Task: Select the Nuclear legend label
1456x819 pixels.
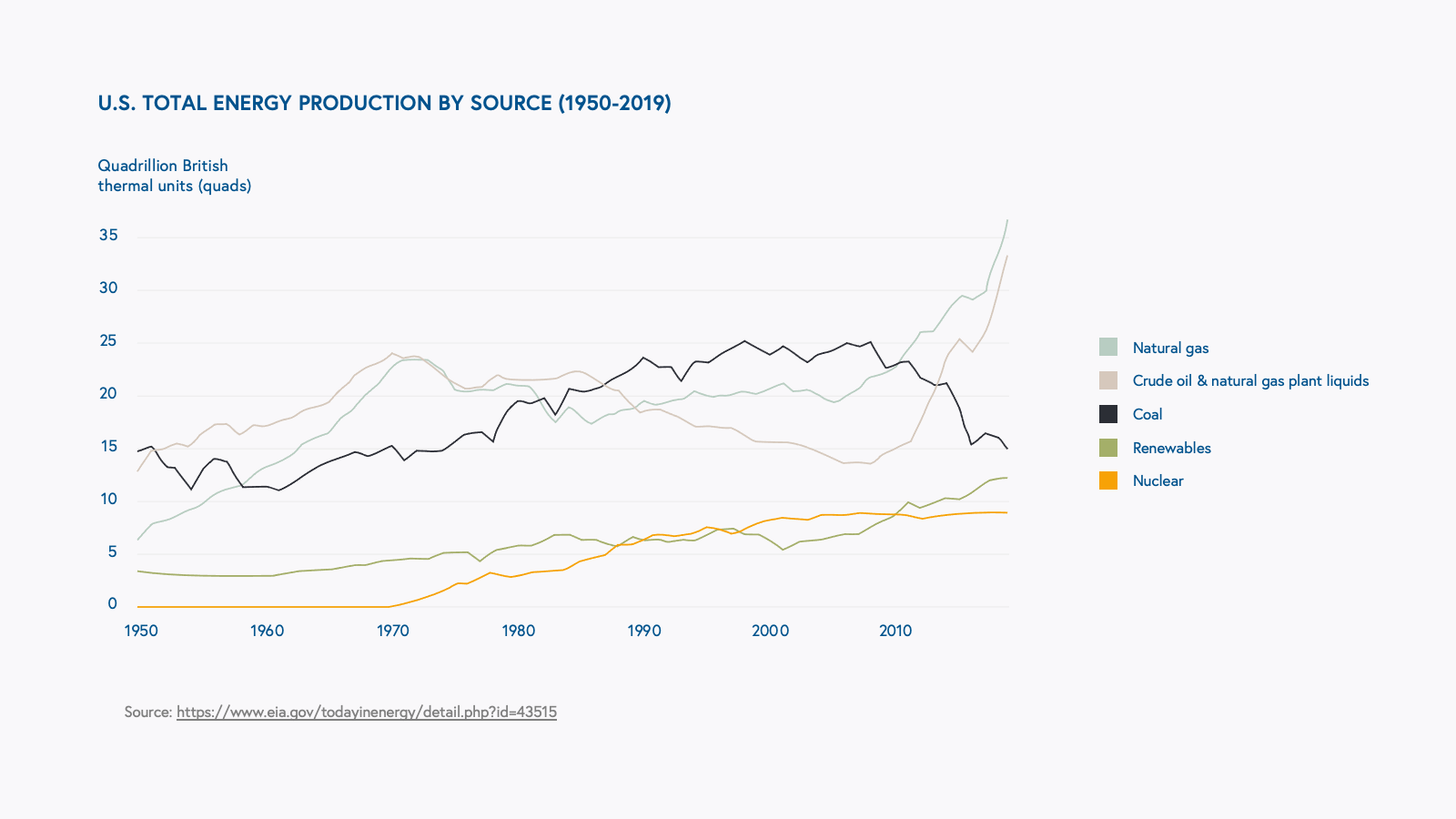Action: (x=1158, y=480)
